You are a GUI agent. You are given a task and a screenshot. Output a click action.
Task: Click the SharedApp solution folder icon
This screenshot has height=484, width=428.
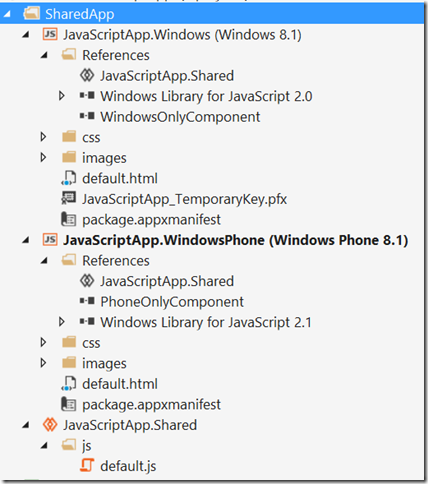pyautogui.click(x=31, y=13)
